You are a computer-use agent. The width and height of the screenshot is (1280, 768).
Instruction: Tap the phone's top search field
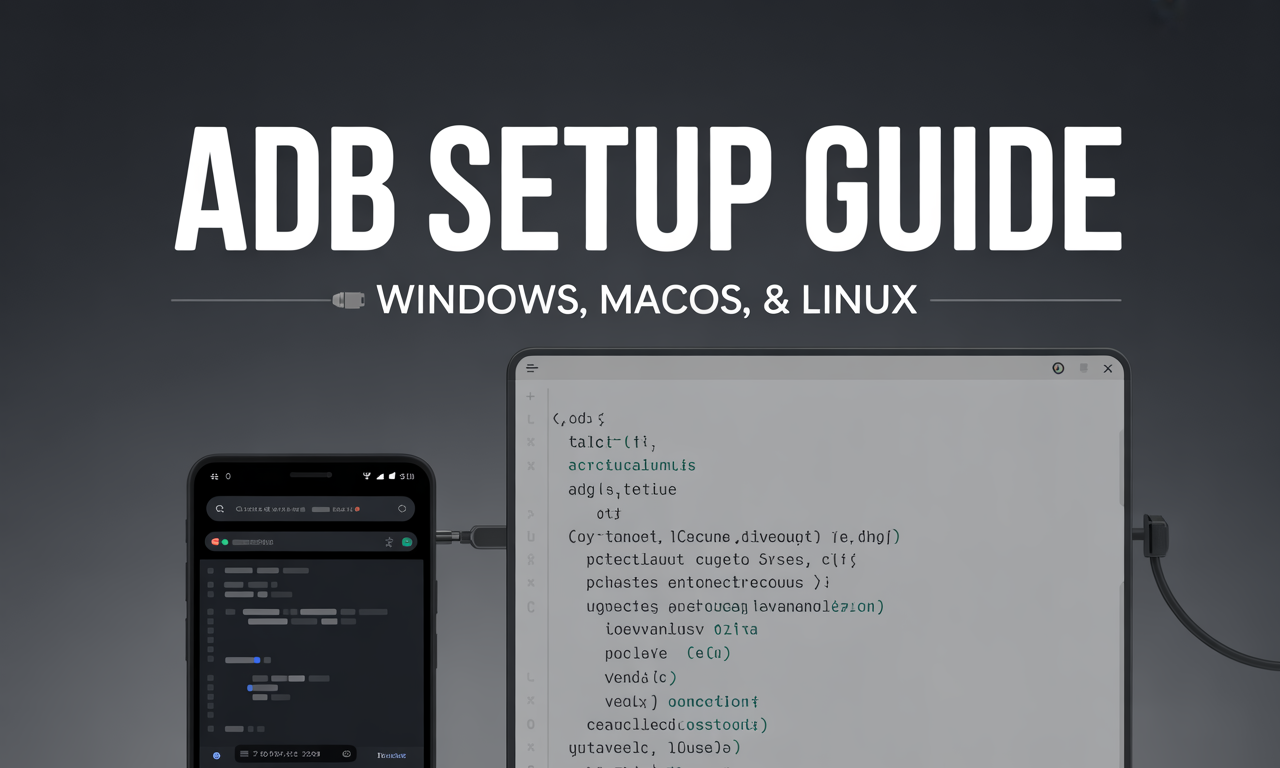click(x=311, y=509)
